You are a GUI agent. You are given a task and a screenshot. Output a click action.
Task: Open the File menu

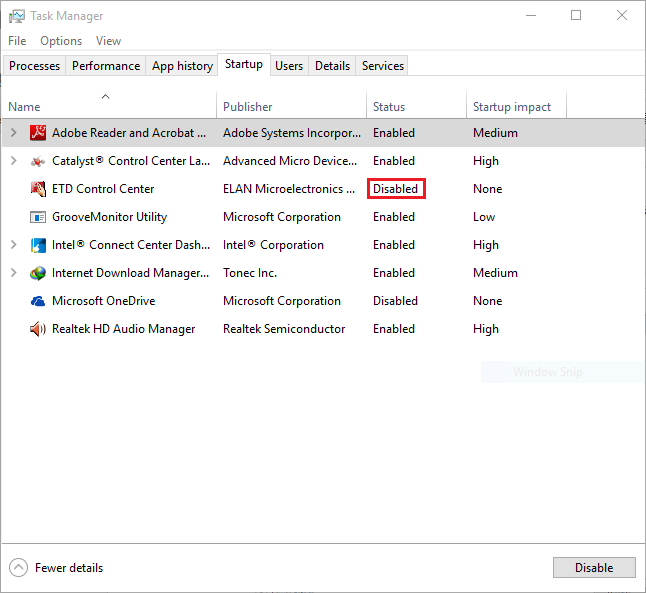[17, 41]
